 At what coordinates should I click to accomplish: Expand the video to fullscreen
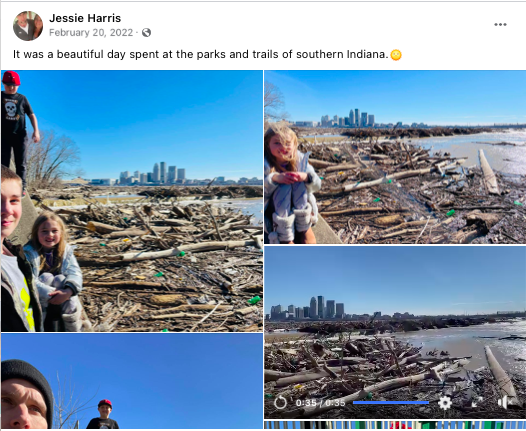(477, 402)
